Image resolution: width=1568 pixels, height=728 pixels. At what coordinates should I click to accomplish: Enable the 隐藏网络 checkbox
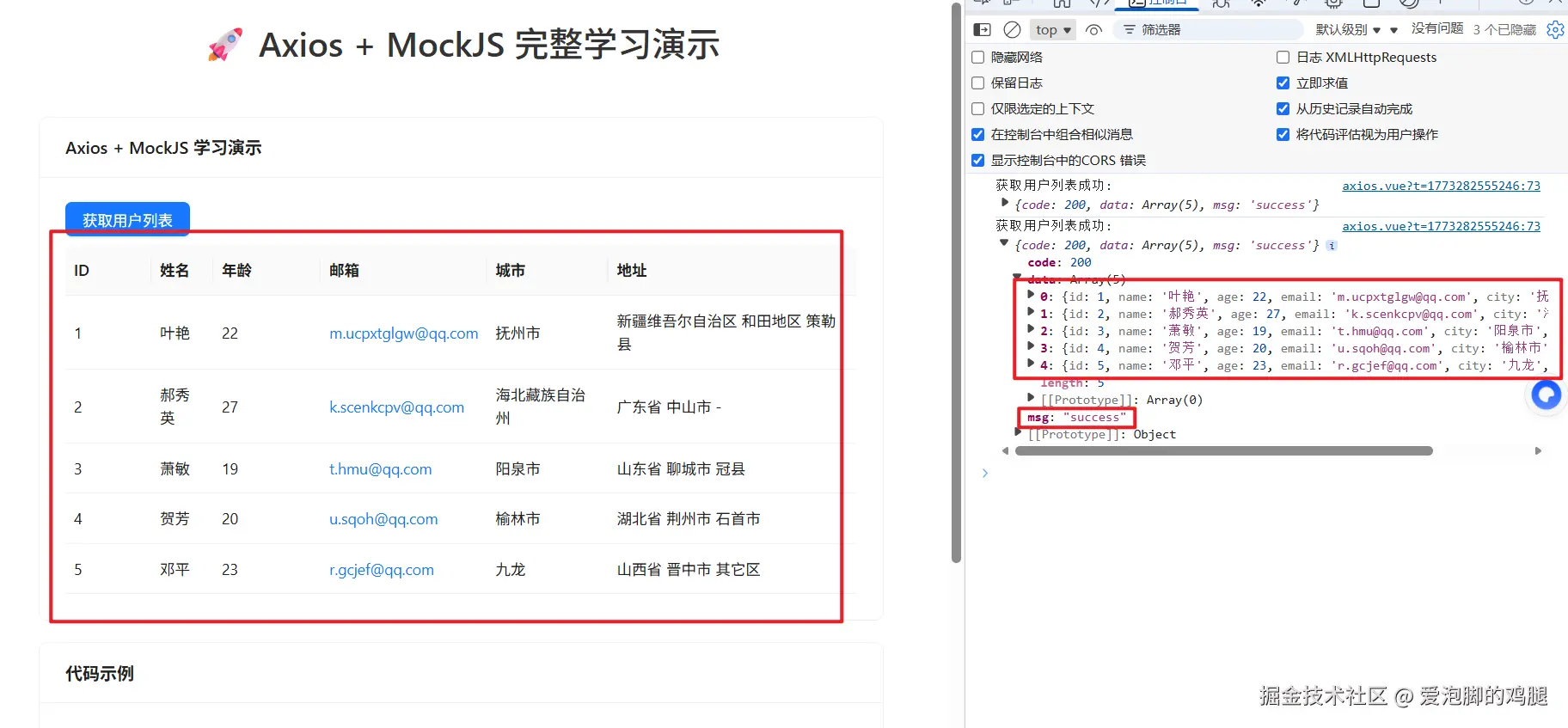pos(977,58)
